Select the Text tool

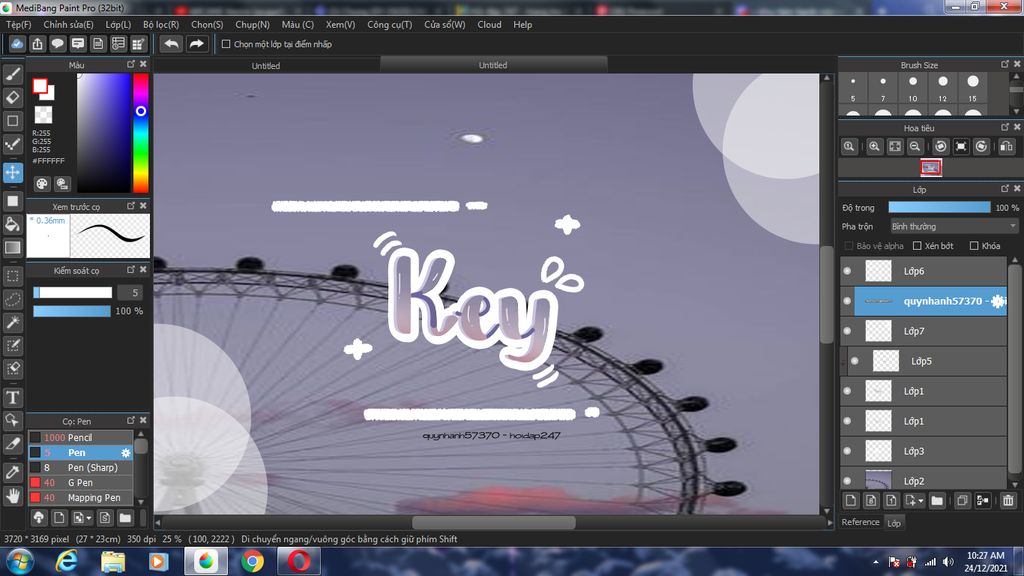[x=12, y=397]
